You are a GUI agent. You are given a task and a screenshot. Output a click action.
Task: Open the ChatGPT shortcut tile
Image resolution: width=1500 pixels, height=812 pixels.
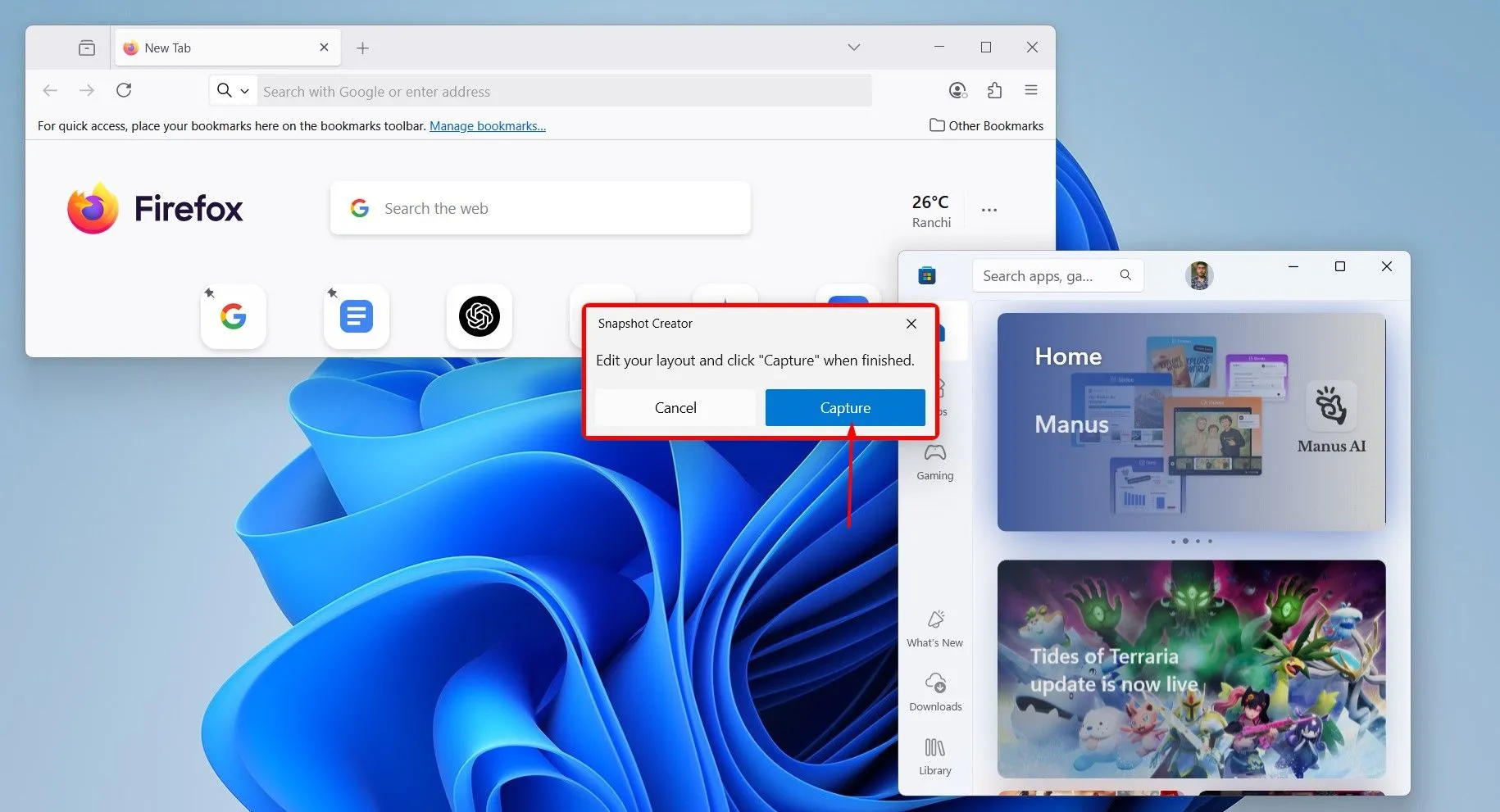coord(480,317)
